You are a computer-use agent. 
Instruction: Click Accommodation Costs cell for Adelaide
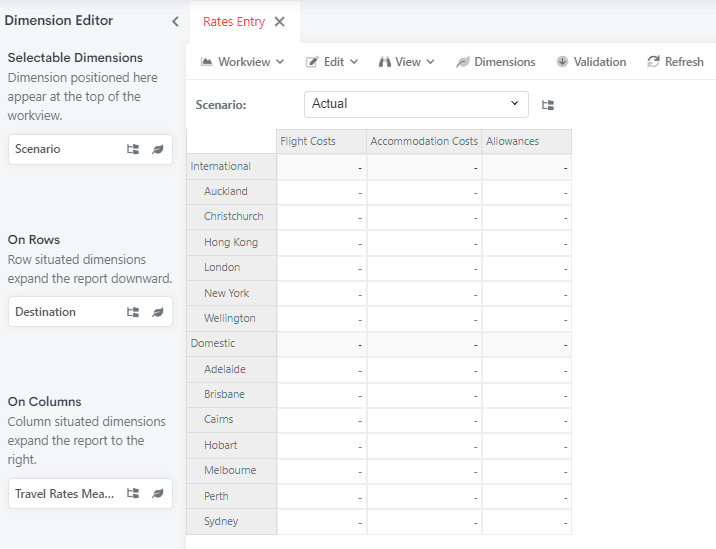coord(424,370)
